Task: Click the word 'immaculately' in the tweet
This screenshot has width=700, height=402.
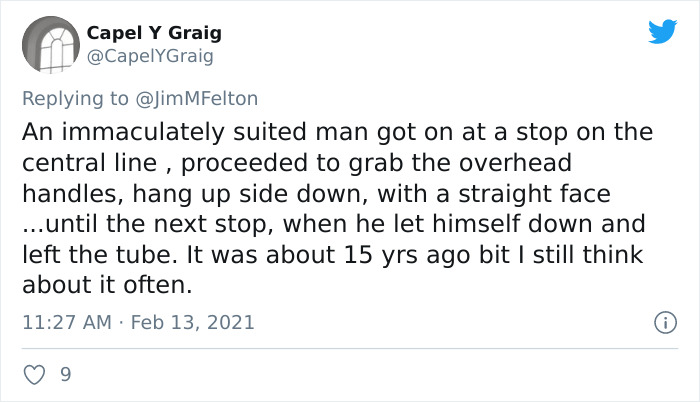Action: [x=143, y=132]
